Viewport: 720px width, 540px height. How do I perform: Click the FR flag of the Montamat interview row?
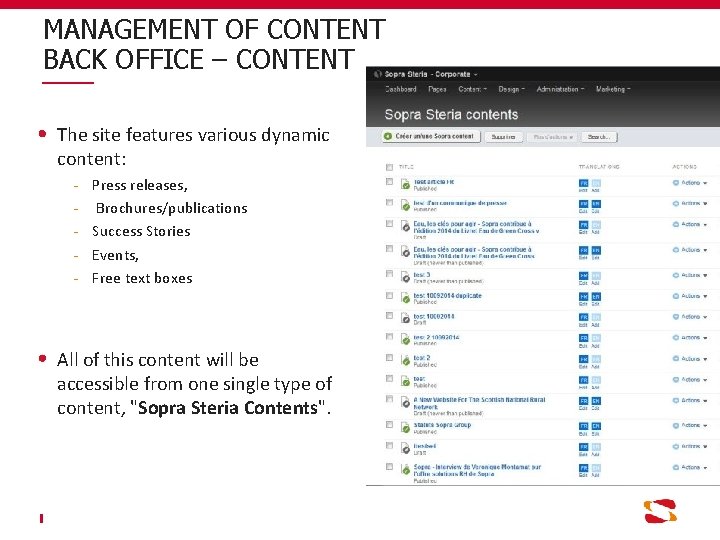(x=583, y=468)
